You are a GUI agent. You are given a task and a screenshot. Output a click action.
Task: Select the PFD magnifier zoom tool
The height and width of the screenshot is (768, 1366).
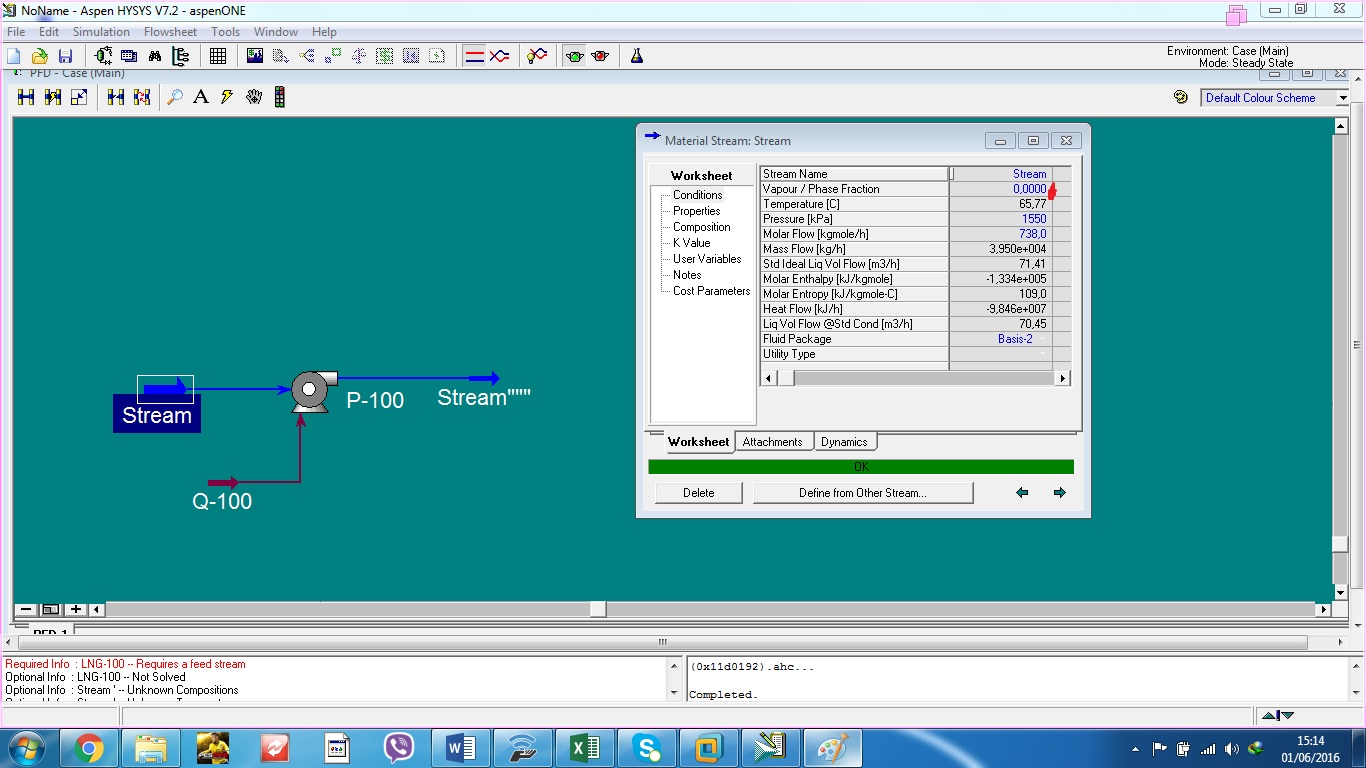(x=175, y=97)
